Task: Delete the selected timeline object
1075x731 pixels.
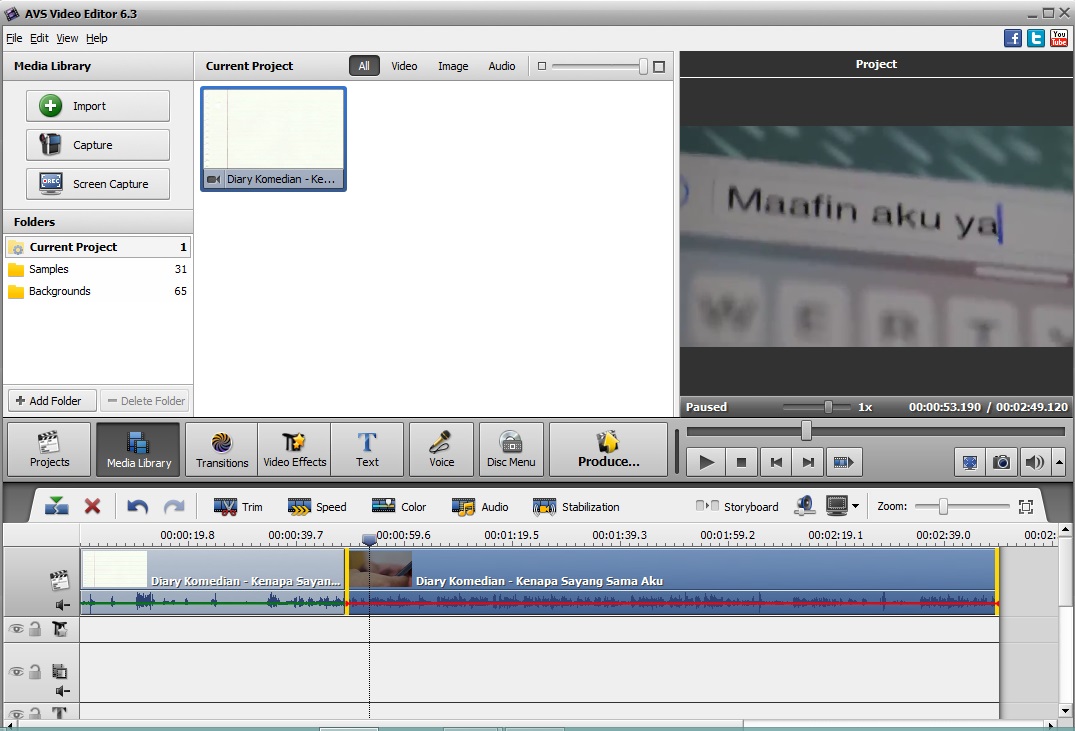Action: point(93,507)
